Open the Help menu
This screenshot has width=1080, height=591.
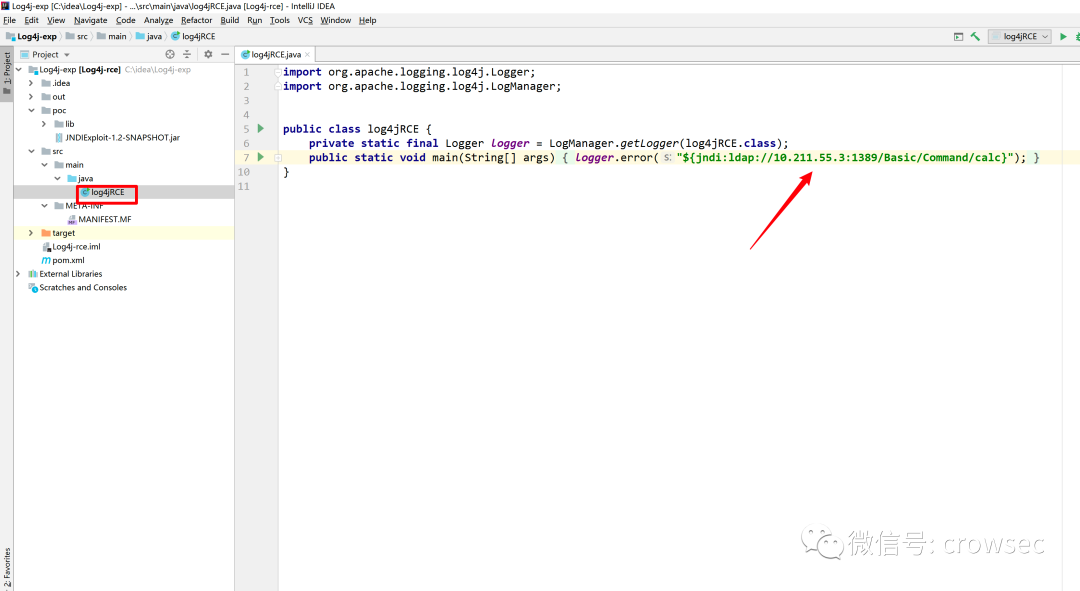point(367,20)
